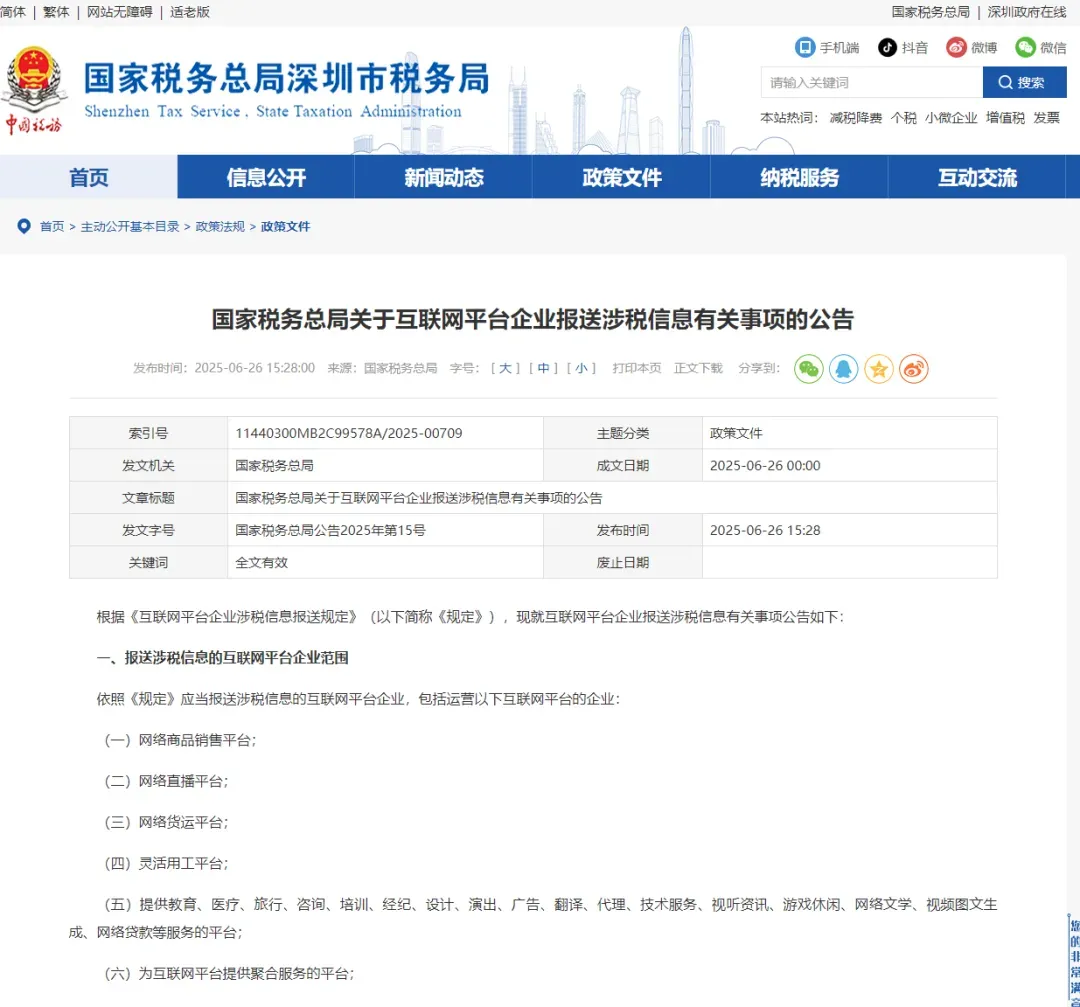Click the floating feedback tab at right edge
This screenshot has width=1080, height=1007.
coord(1074,960)
